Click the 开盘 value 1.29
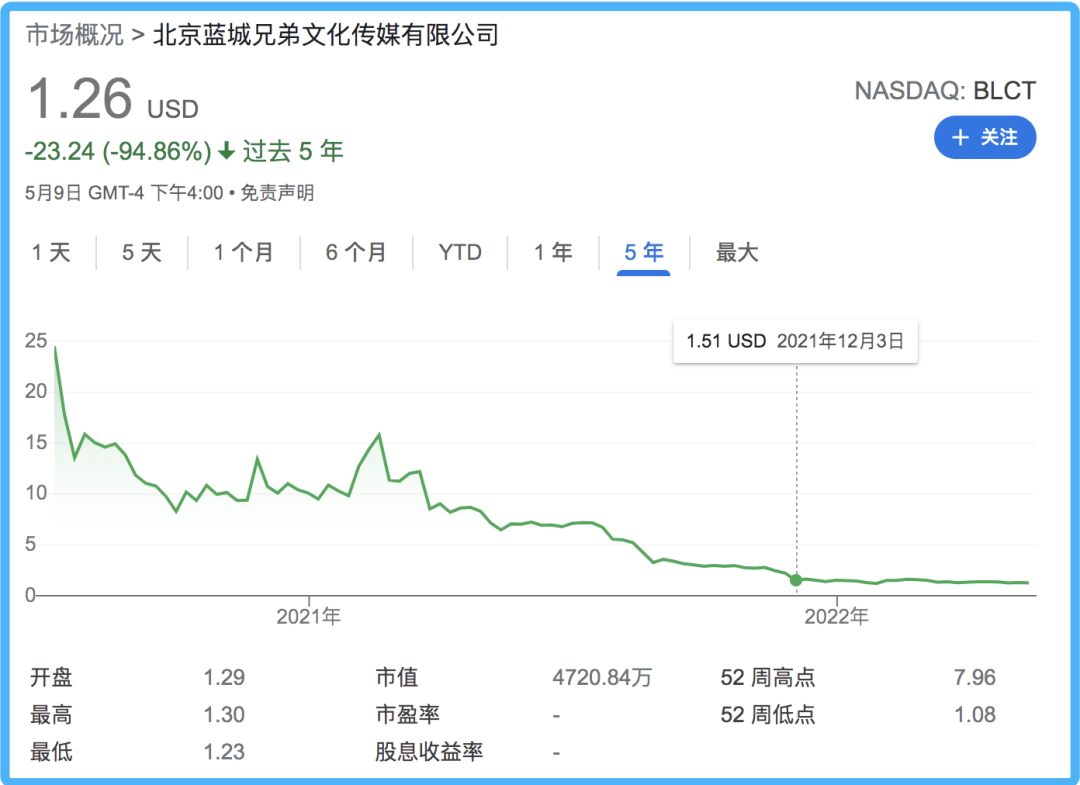This screenshot has height=785, width=1080. tap(224, 678)
